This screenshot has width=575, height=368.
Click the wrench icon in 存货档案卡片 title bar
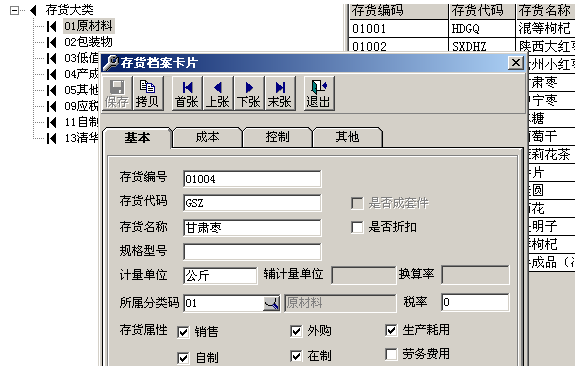[110, 63]
